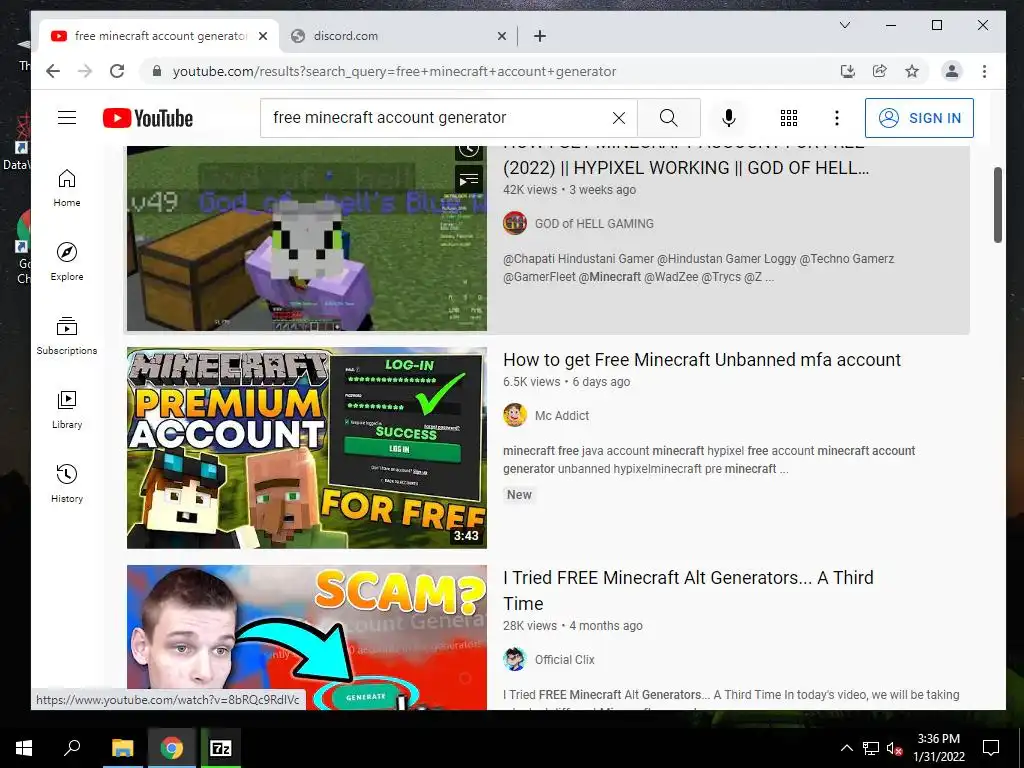This screenshot has height=768, width=1024.
Task: Click the address bar lock icon
Action: (157, 71)
